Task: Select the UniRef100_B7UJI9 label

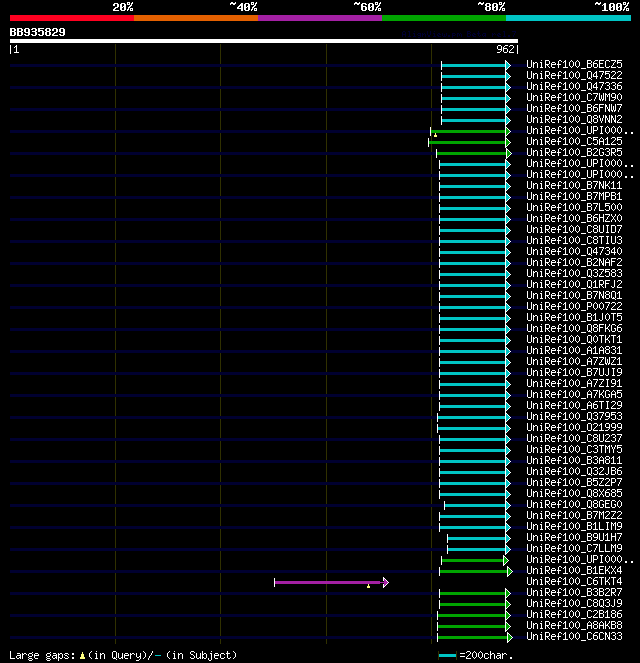Action: (574, 373)
